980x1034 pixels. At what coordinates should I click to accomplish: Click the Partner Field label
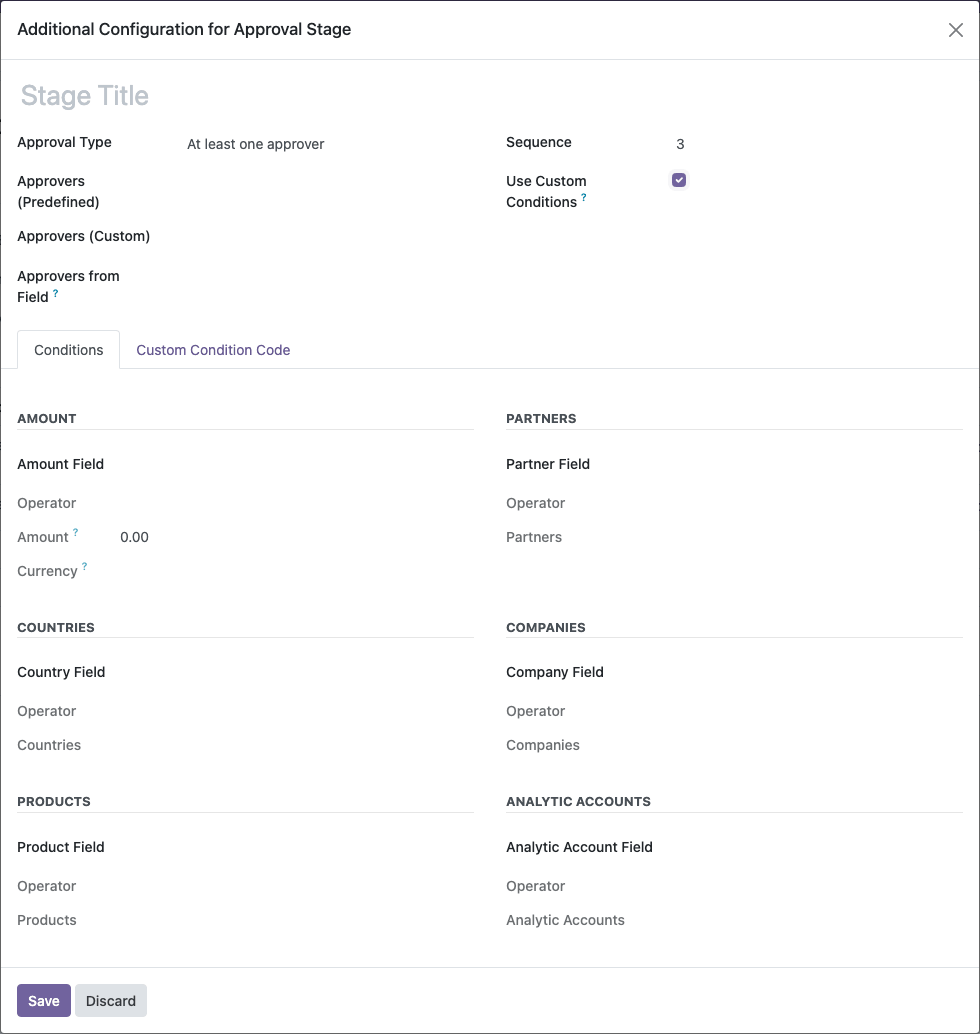[x=548, y=464]
